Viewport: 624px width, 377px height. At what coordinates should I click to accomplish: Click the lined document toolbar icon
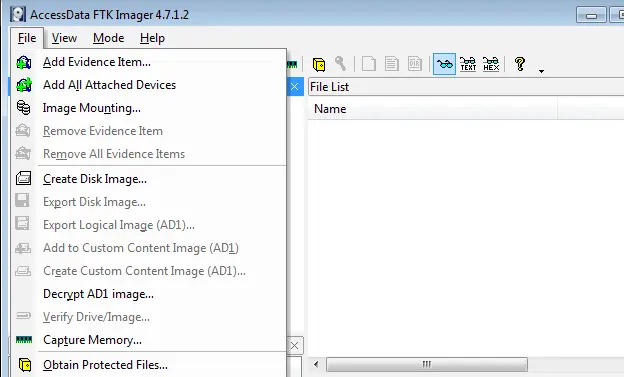pos(392,64)
